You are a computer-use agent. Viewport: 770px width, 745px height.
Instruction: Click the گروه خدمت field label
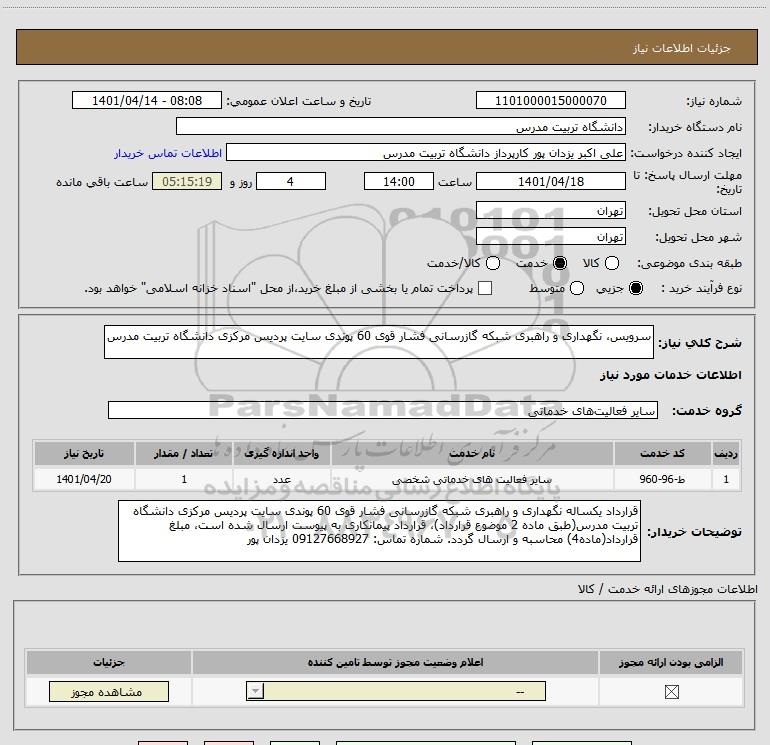[707, 411]
